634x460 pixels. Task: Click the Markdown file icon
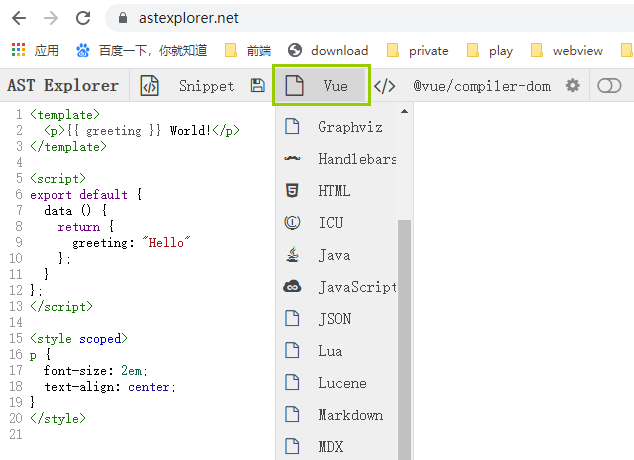coord(292,414)
